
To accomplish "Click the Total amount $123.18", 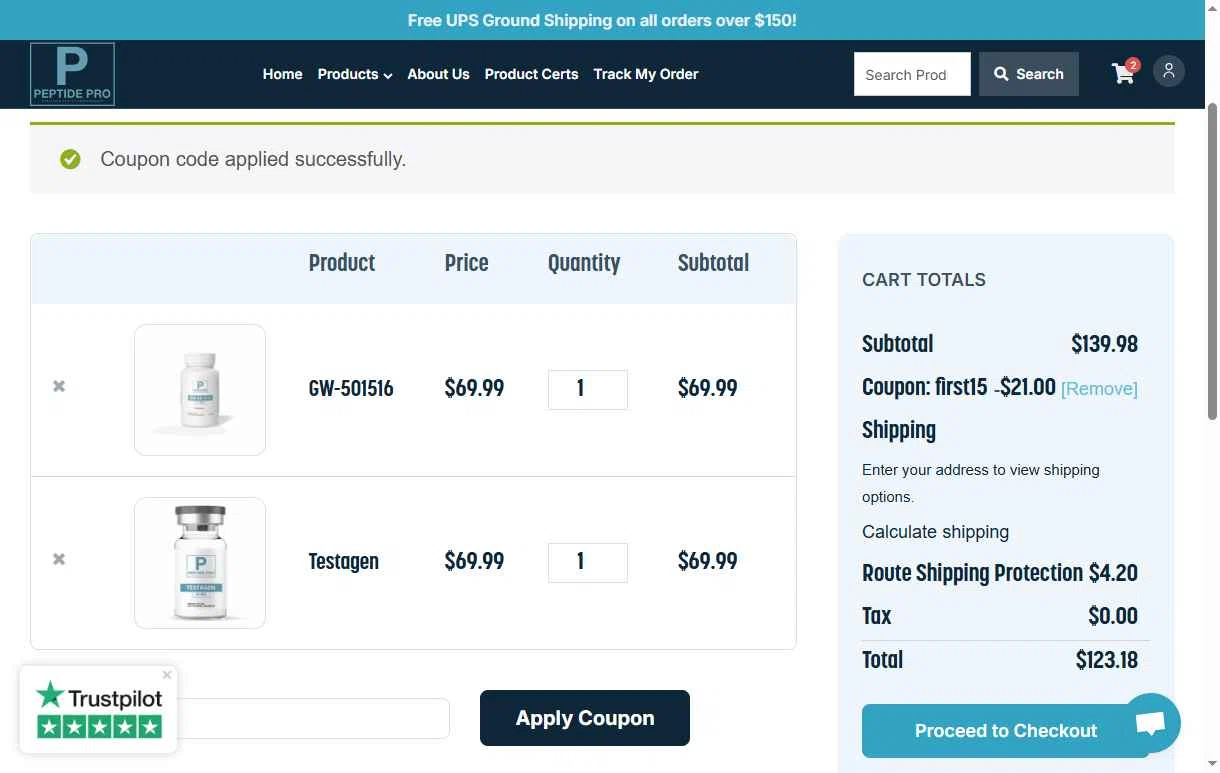I will click(x=1107, y=660).
